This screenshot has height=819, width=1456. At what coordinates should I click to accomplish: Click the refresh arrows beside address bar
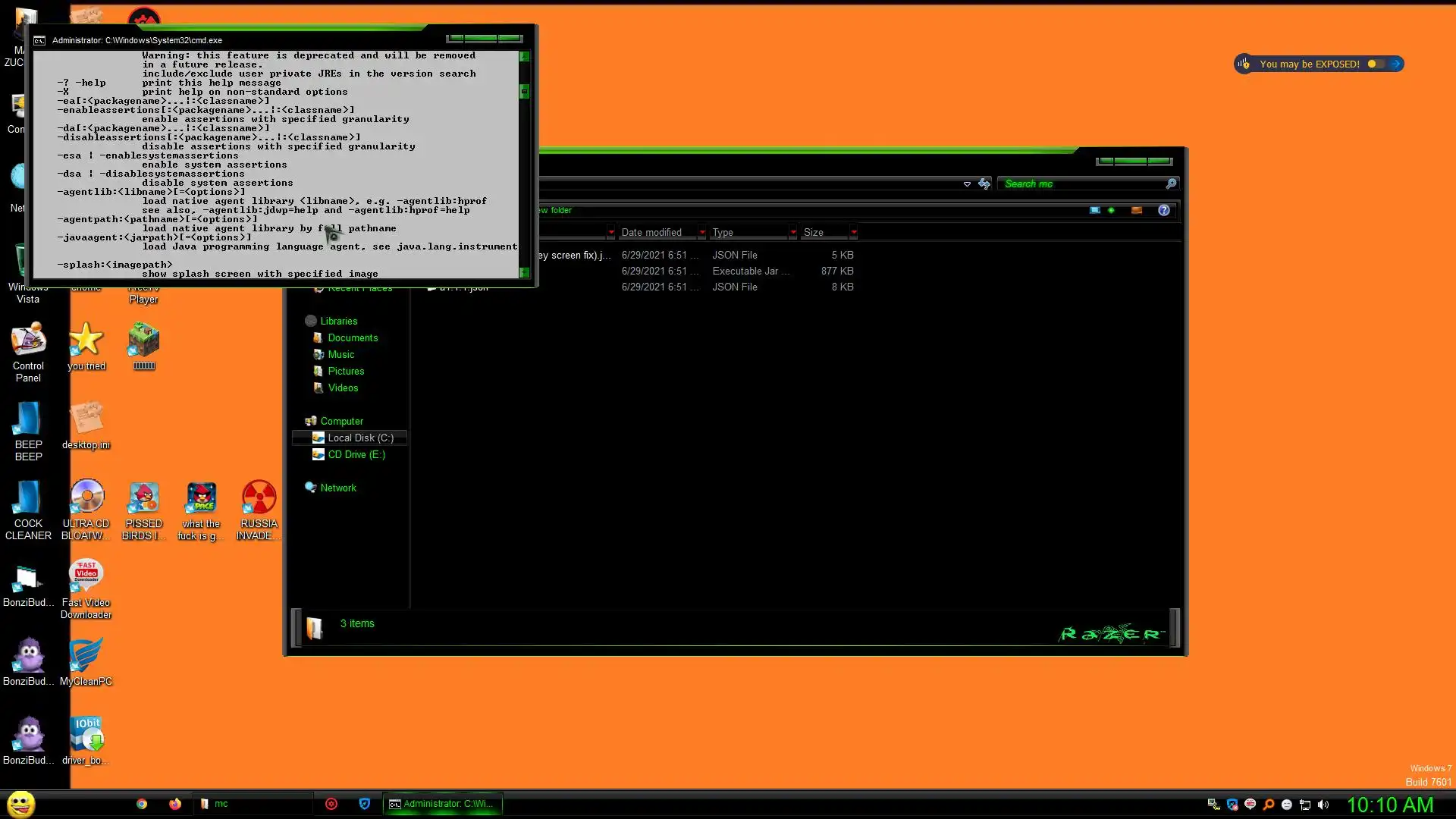coord(984,184)
